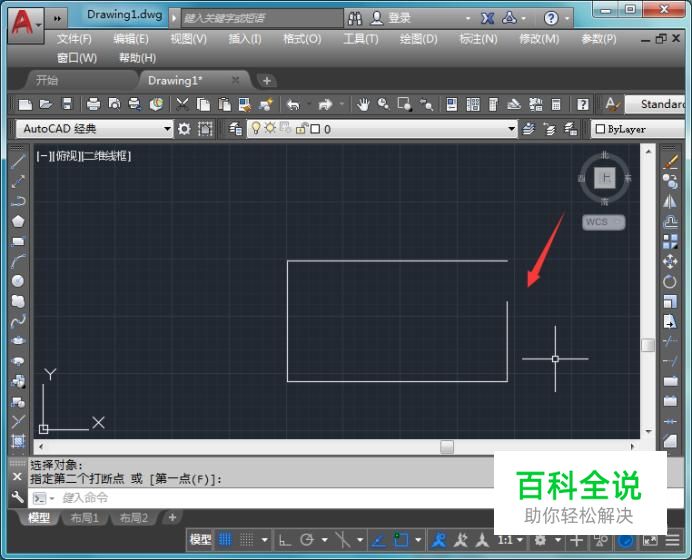Image resolution: width=692 pixels, height=560 pixels.
Task: Activate the Pan hand tool
Action: 363,105
